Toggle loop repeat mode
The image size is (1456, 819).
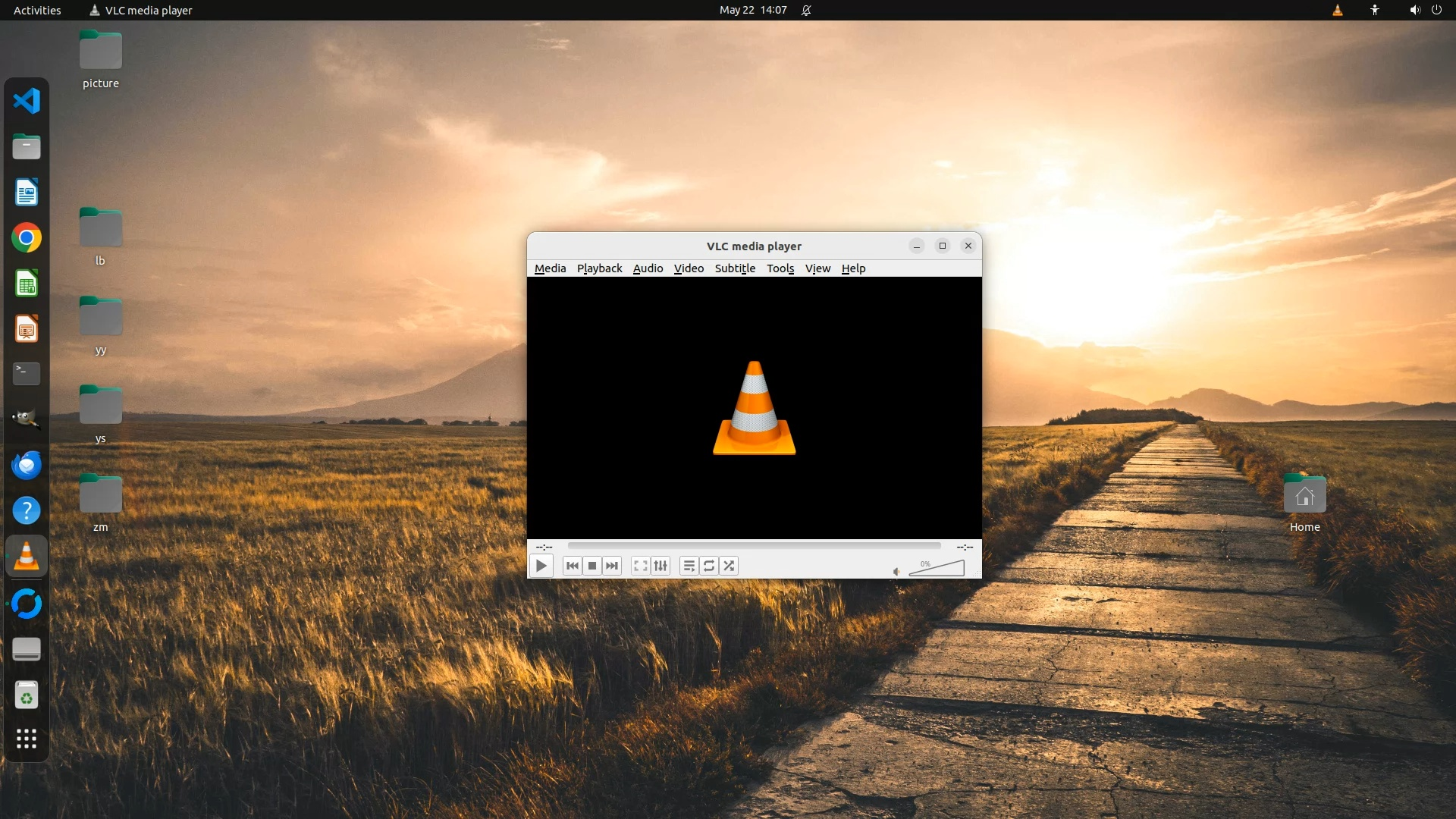click(x=709, y=566)
